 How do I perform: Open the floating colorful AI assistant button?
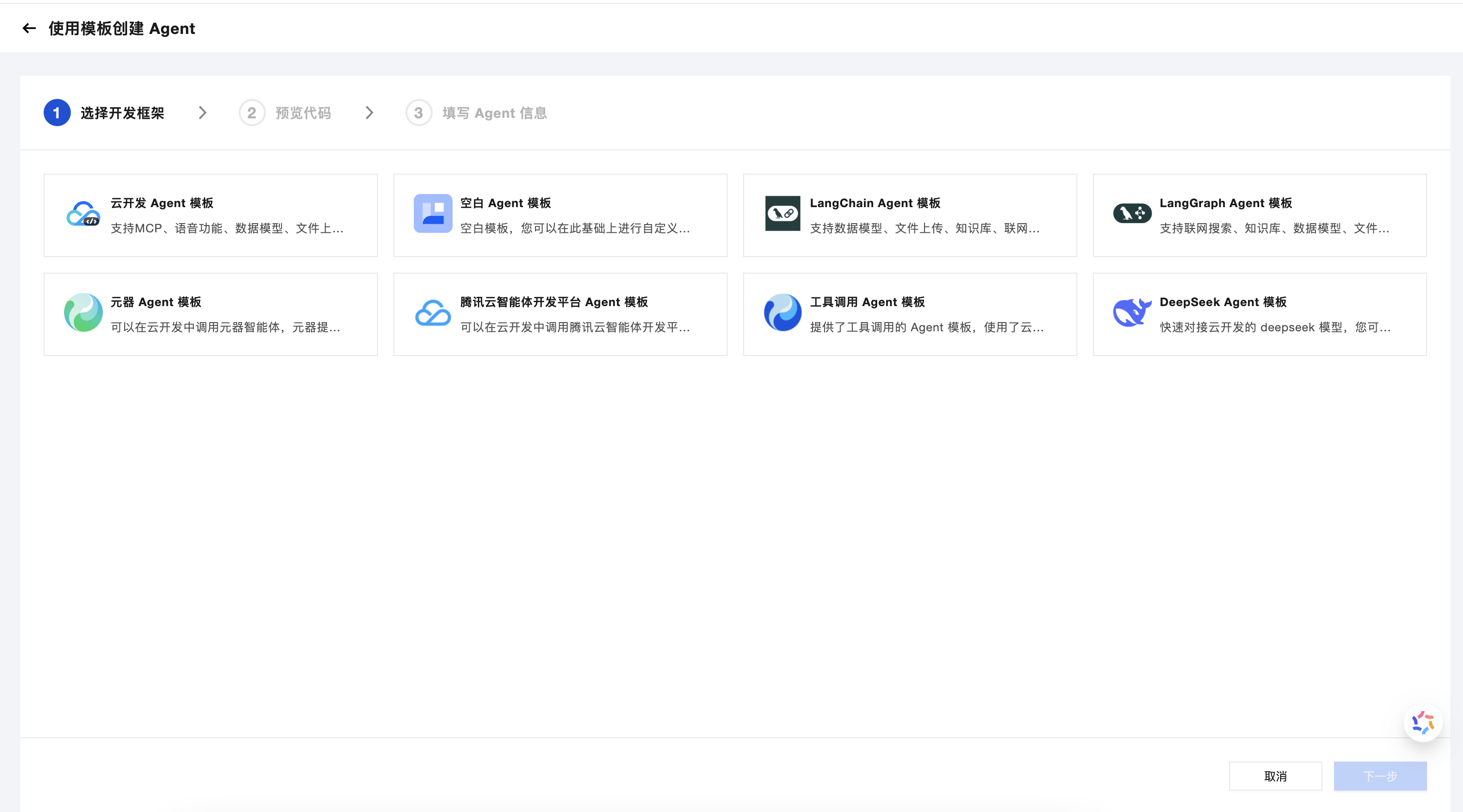pyautogui.click(x=1423, y=723)
